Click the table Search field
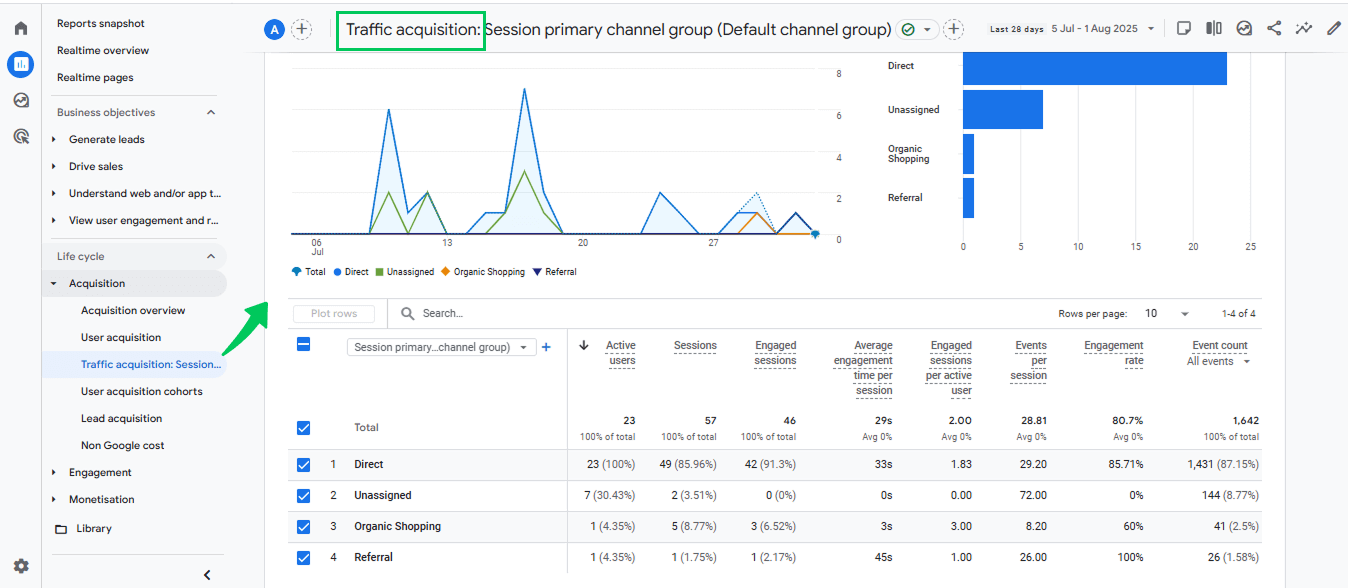1348x588 pixels. [460, 313]
